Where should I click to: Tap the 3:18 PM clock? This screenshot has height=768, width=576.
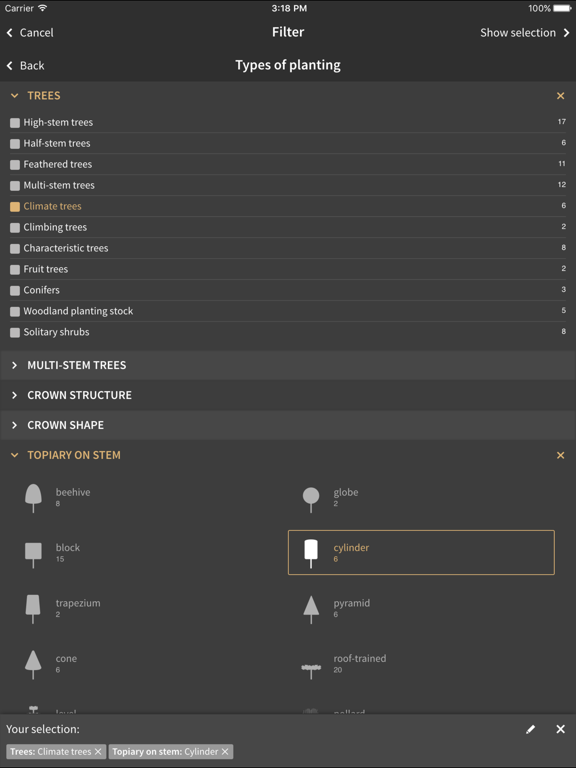[x=289, y=8]
